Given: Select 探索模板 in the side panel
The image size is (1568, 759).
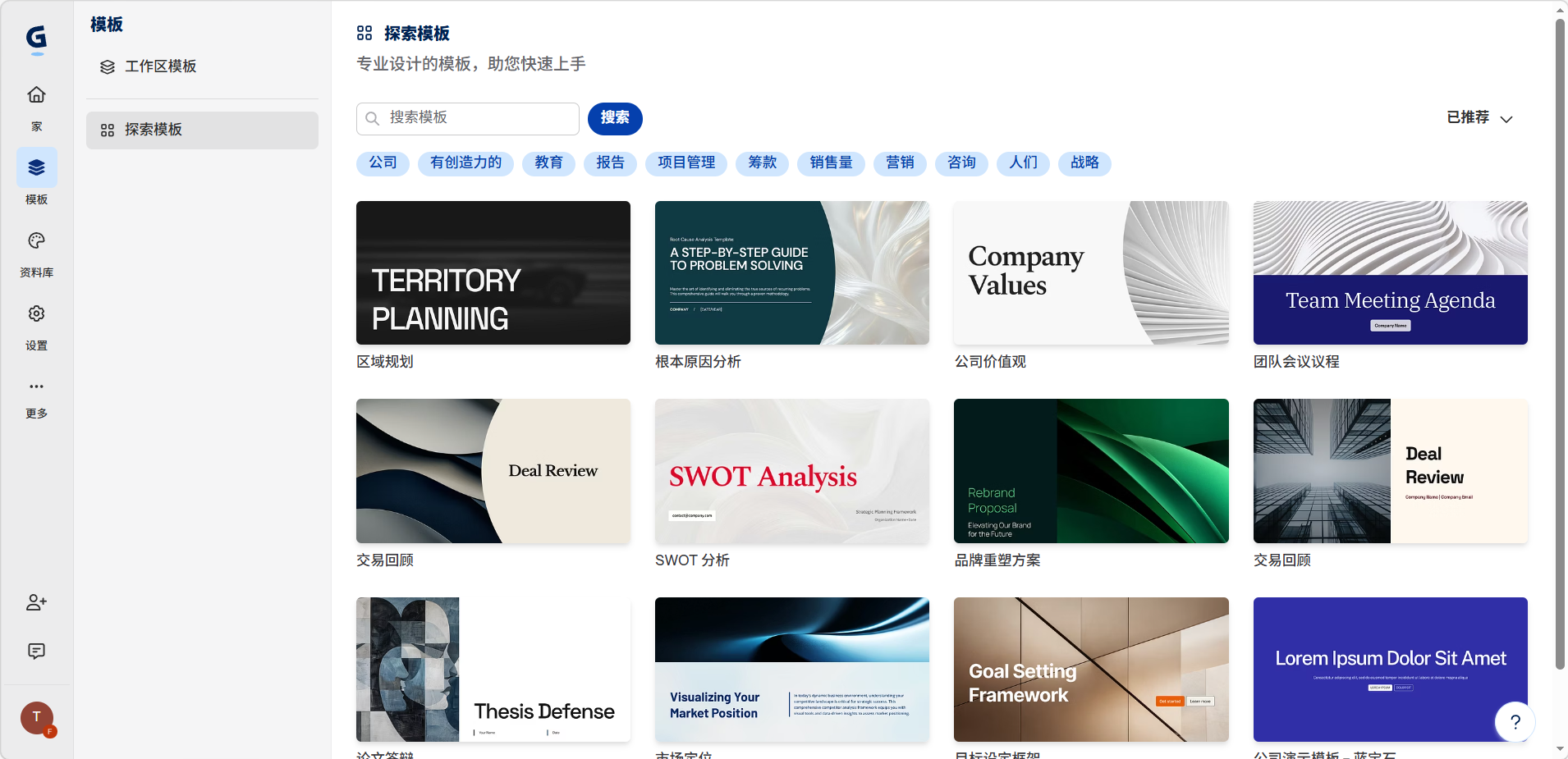Looking at the screenshot, I should coord(202,130).
